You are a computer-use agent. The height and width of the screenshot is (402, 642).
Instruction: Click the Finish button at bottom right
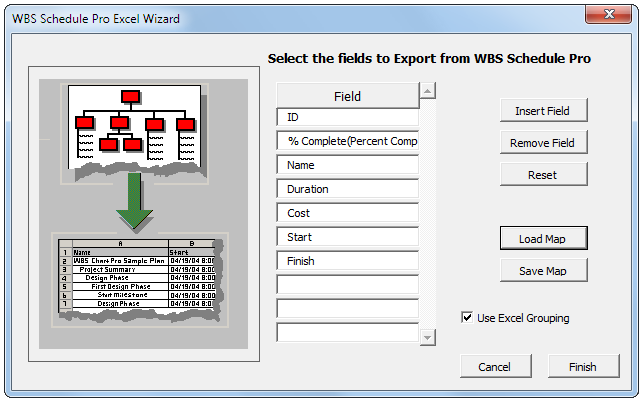click(x=583, y=366)
